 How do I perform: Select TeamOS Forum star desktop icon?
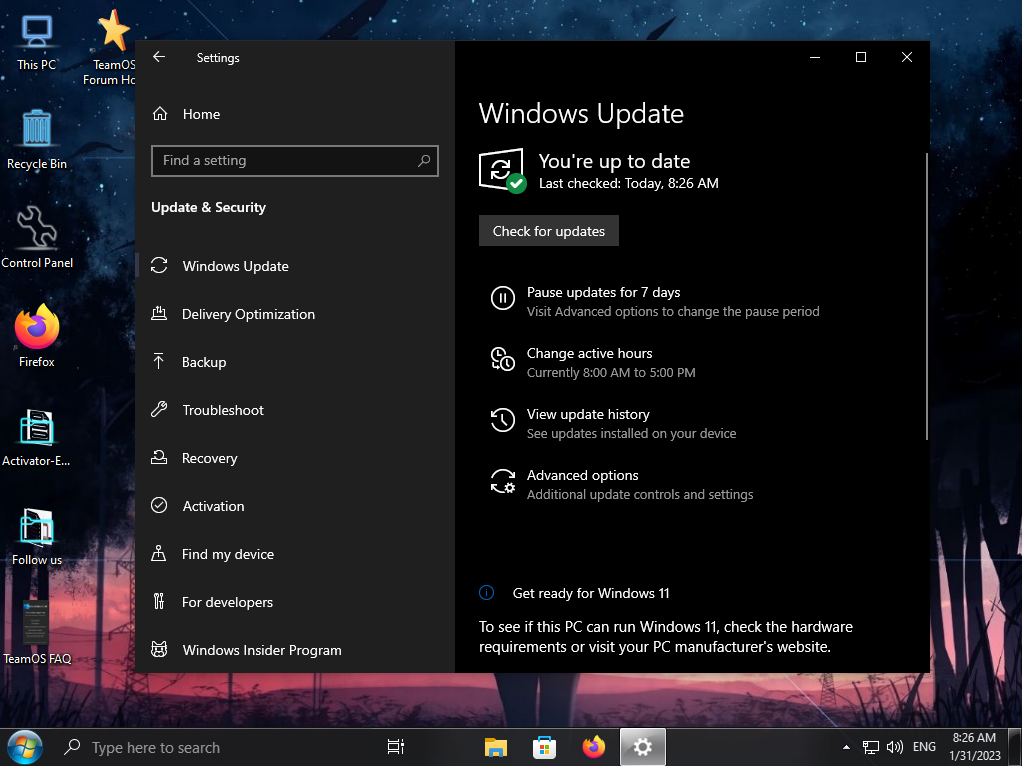pyautogui.click(x=112, y=47)
